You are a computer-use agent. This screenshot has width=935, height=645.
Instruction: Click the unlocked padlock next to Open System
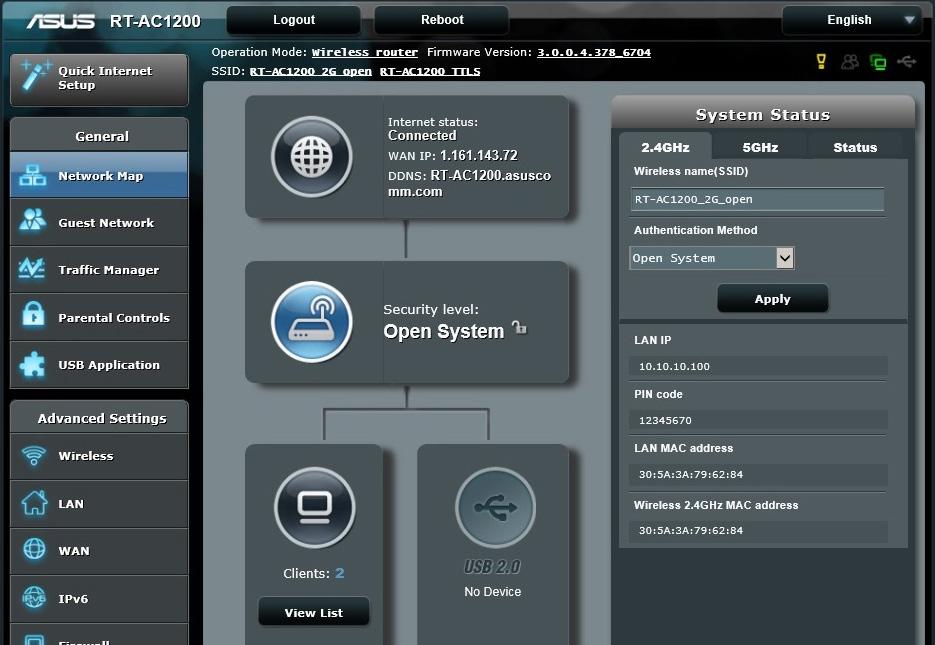519,328
